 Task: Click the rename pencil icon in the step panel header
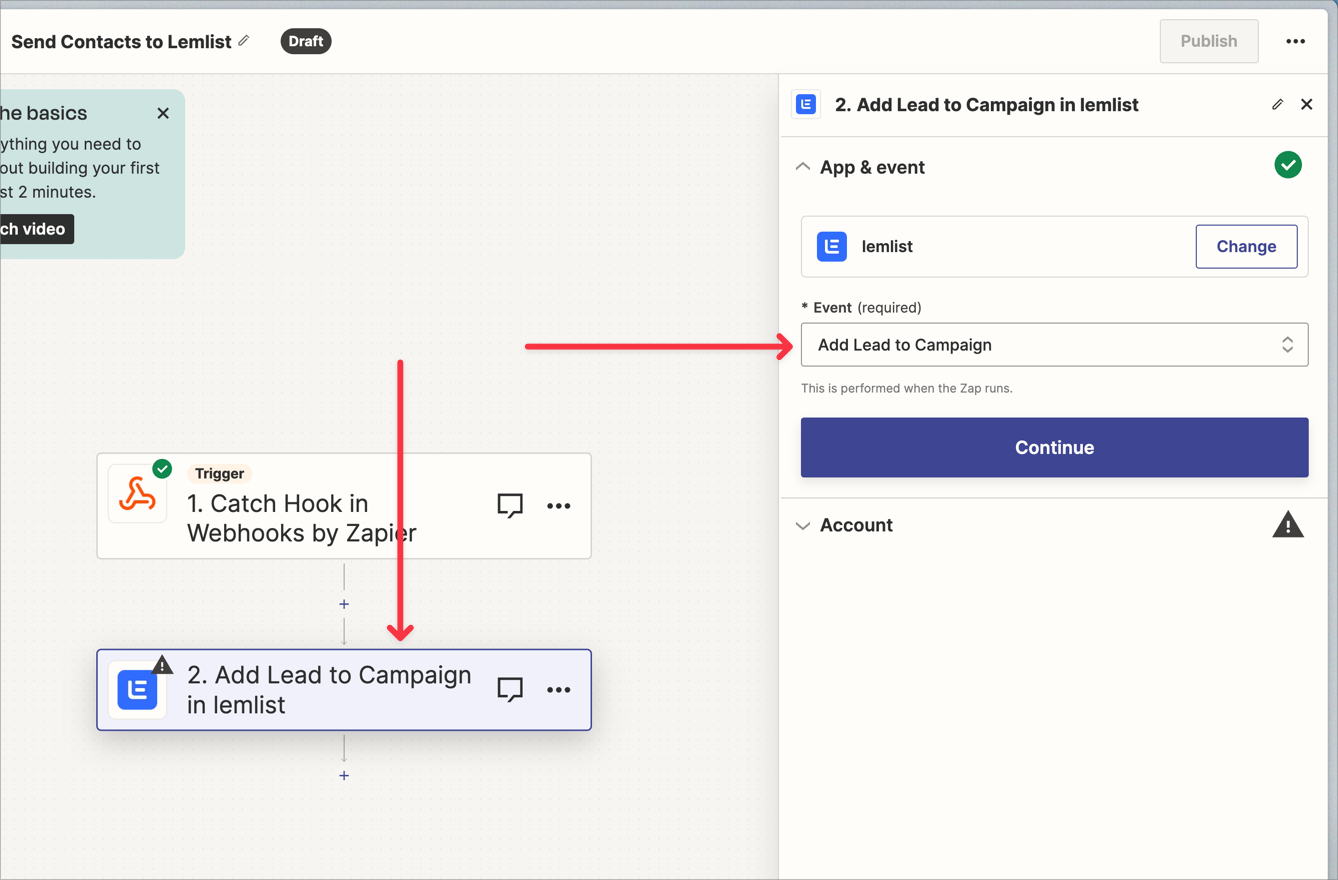1277,104
